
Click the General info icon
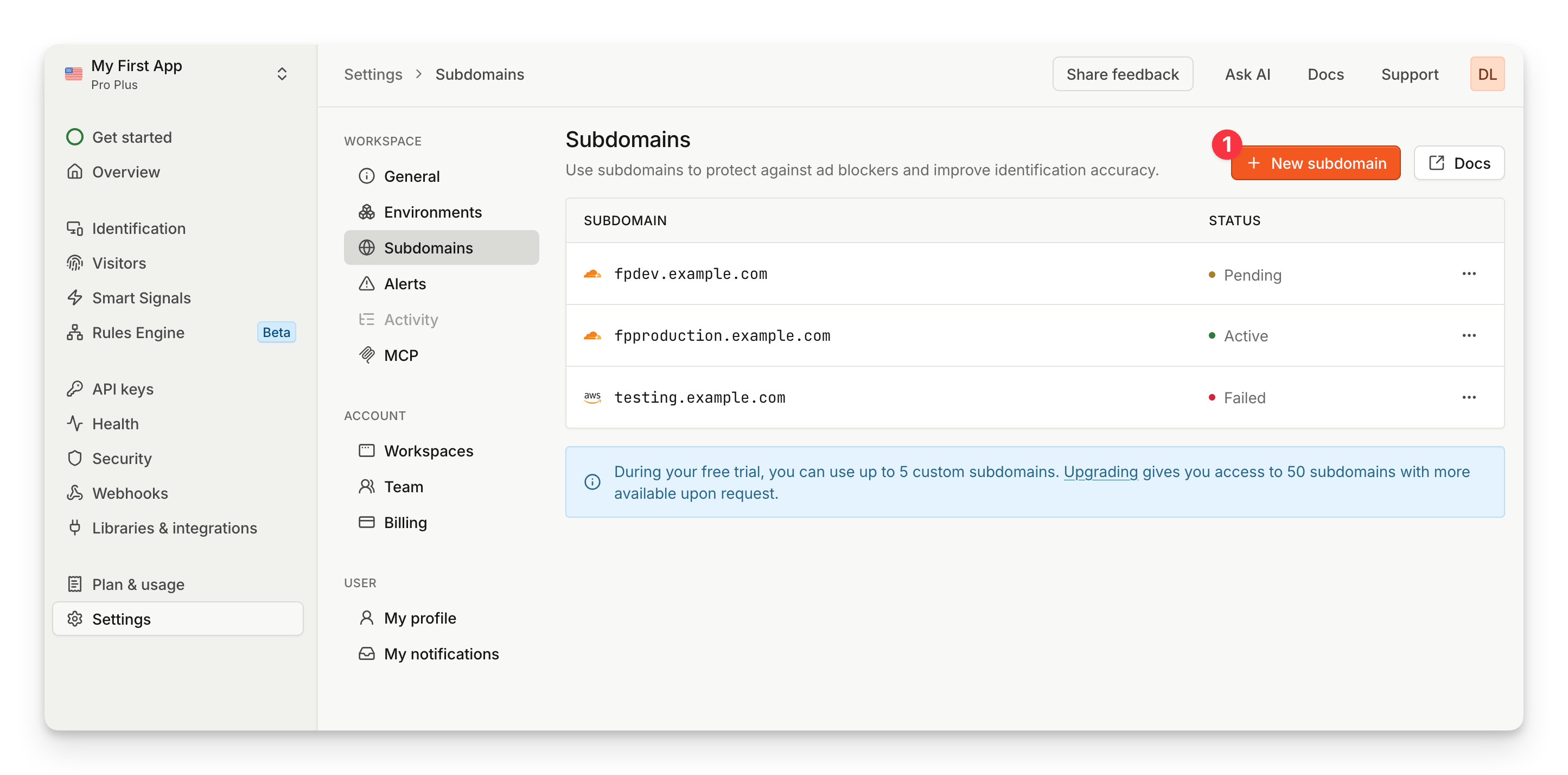point(366,176)
